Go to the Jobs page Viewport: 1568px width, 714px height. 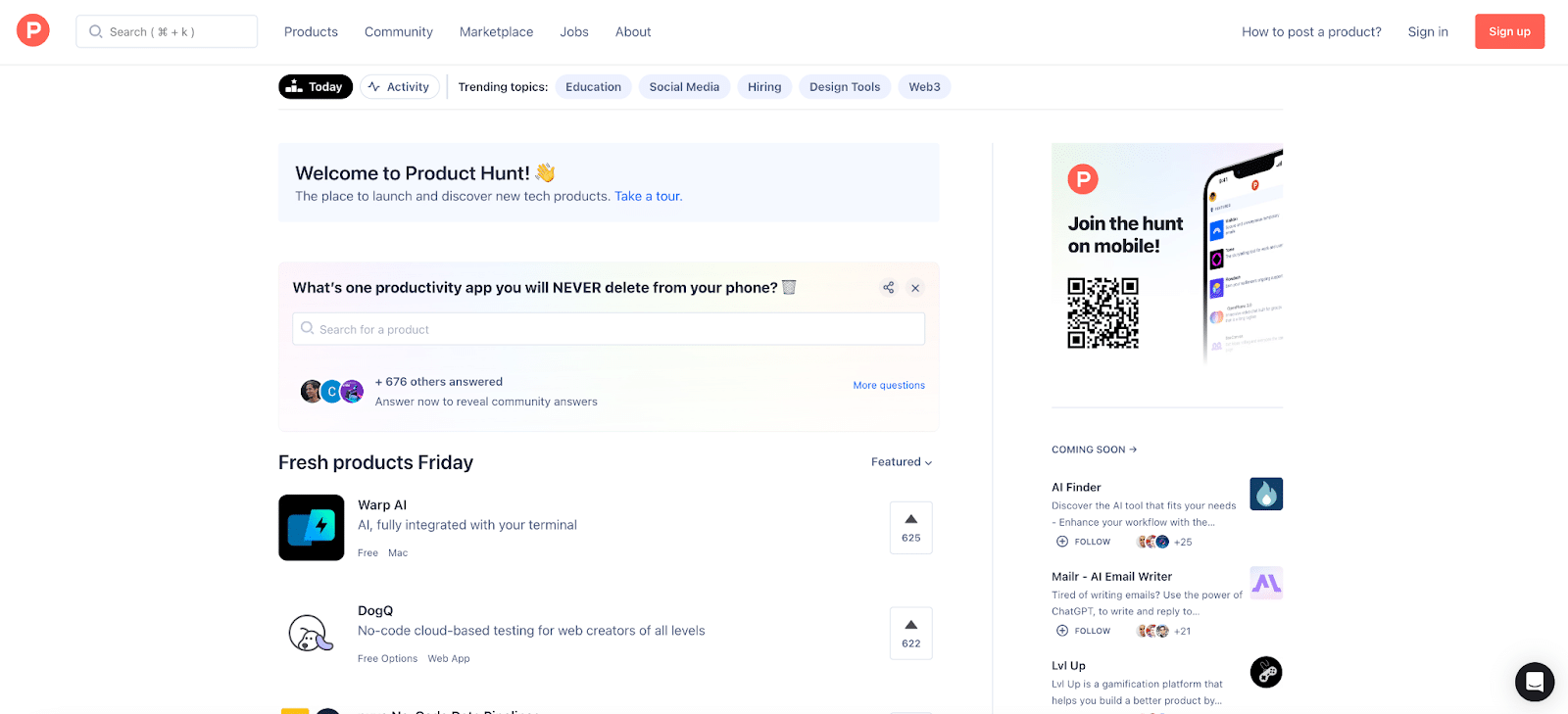coord(574,31)
